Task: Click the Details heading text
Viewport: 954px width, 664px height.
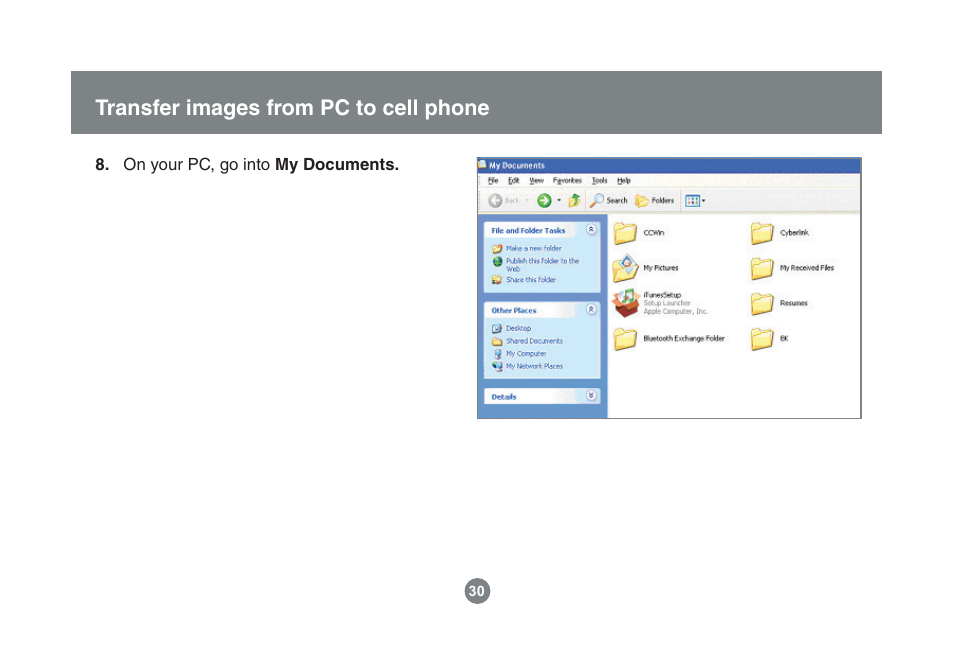Action: pyautogui.click(x=504, y=397)
